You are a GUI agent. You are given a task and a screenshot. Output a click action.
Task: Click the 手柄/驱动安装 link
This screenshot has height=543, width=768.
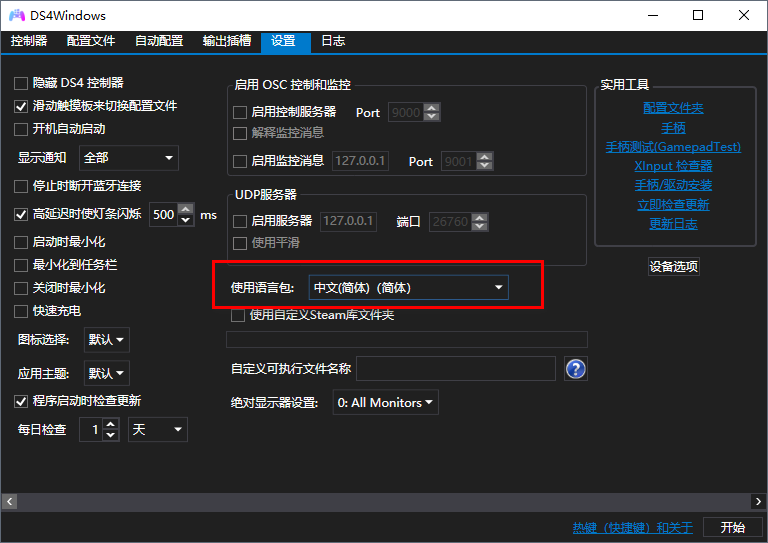[x=673, y=185]
